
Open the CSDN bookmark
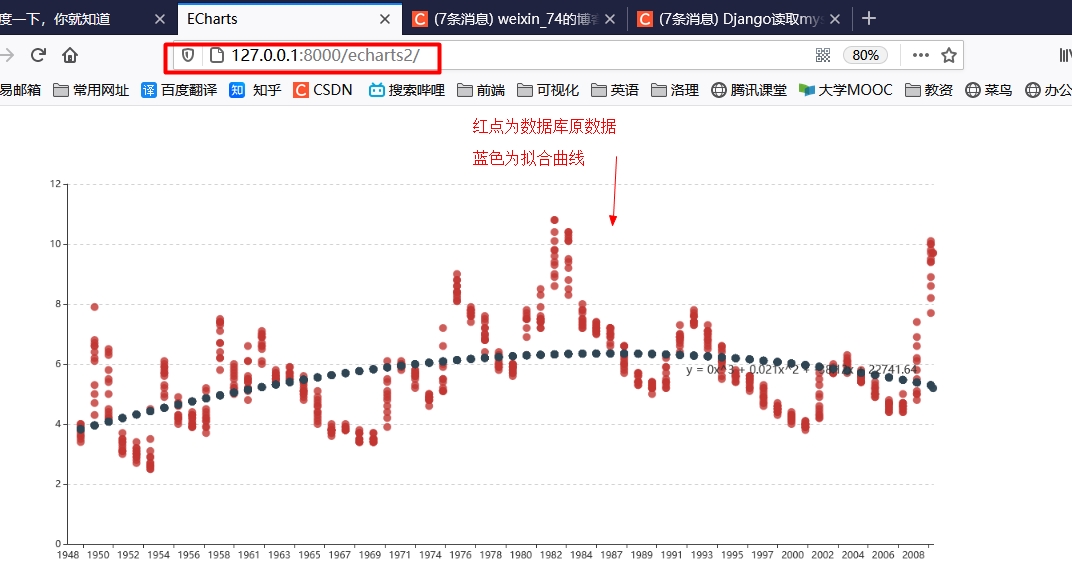click(323, 90)
